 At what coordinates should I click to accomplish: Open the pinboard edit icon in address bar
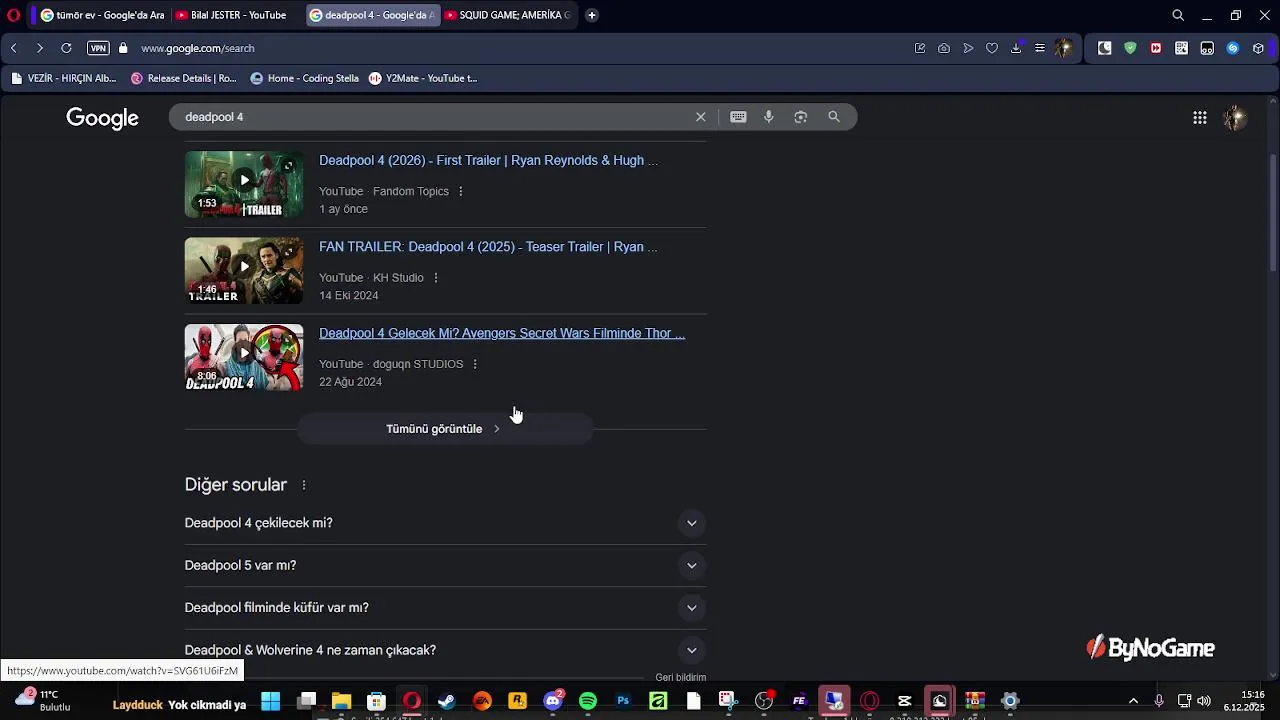point(920,48)
